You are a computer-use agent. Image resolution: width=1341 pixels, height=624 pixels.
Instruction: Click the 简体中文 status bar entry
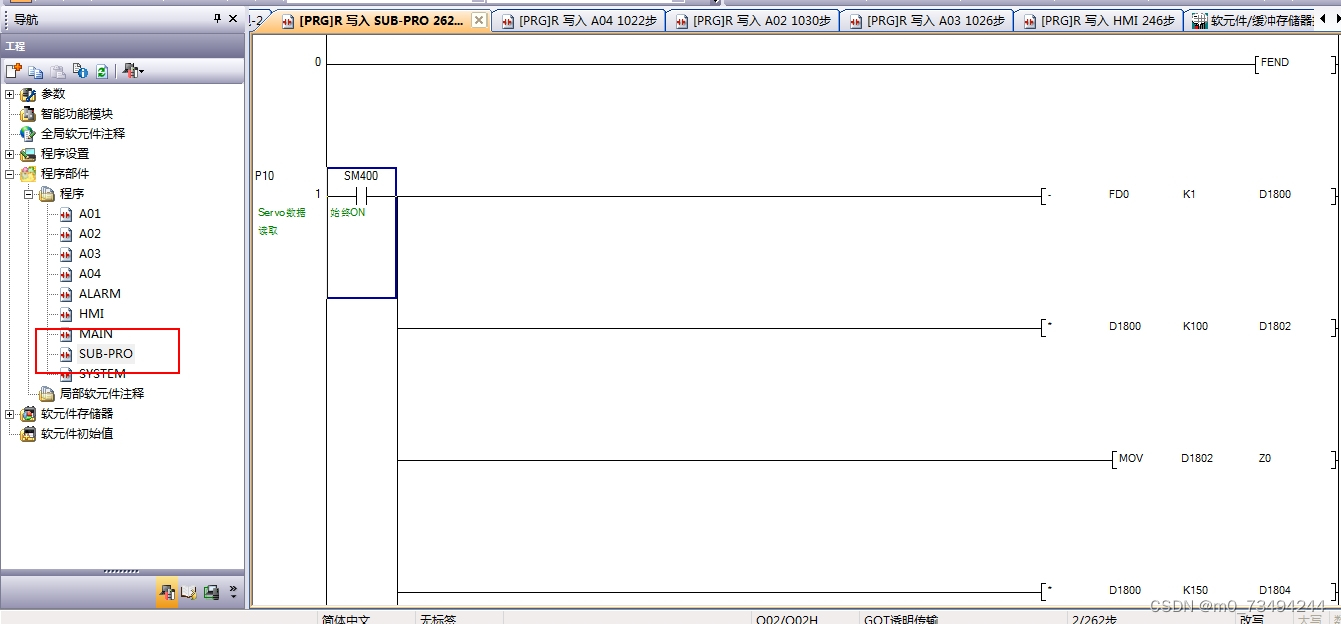click(x=346, y=618)
